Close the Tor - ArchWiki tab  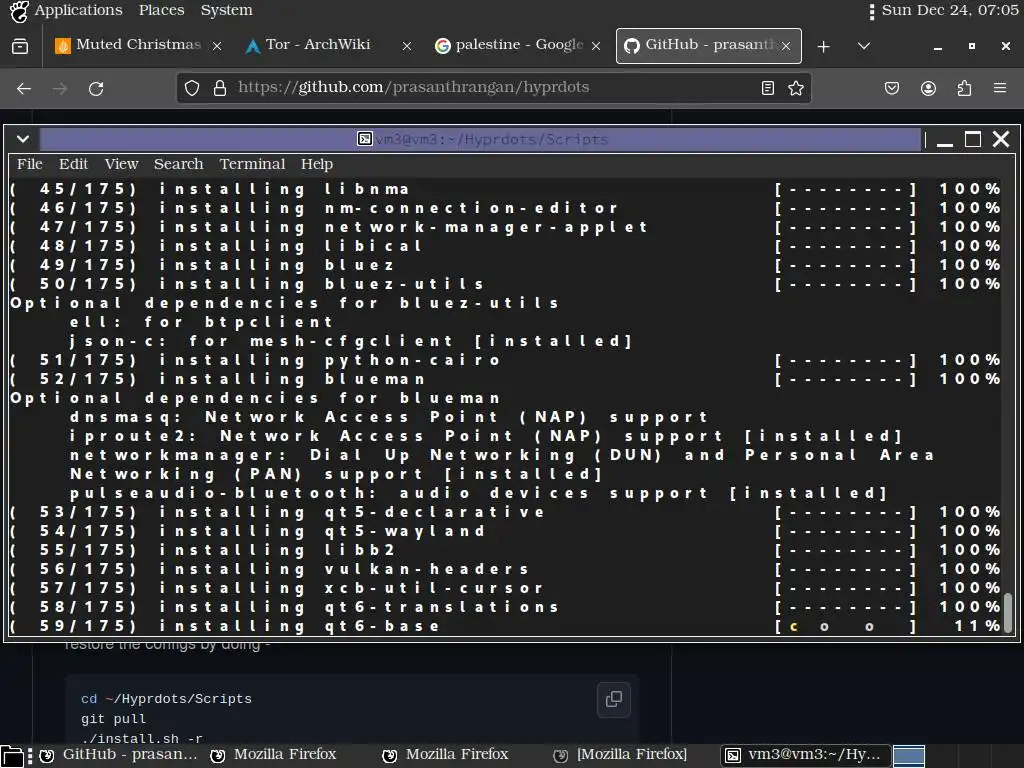(406, 46)
